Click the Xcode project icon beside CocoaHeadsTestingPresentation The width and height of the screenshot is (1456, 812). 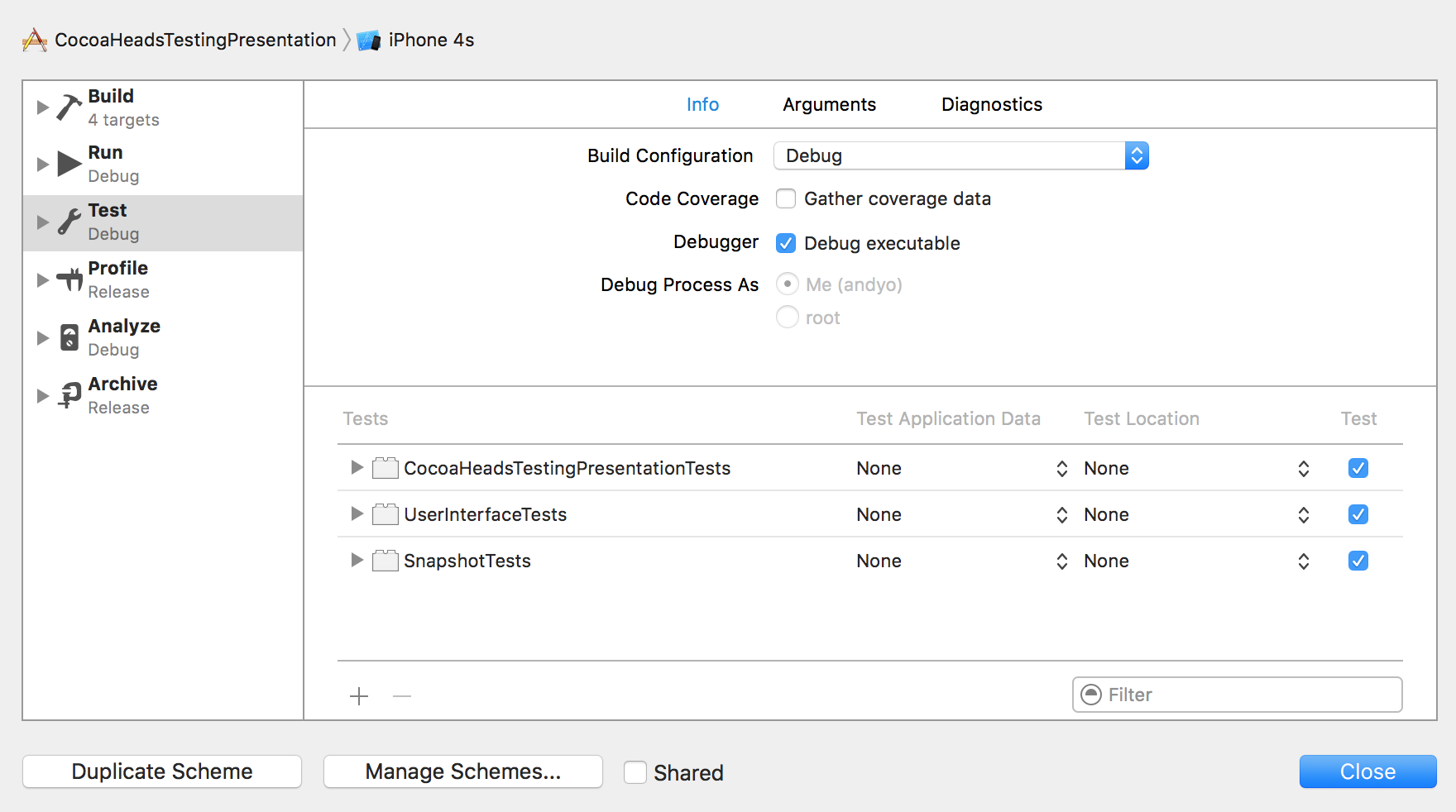click(x=35, y=40)
